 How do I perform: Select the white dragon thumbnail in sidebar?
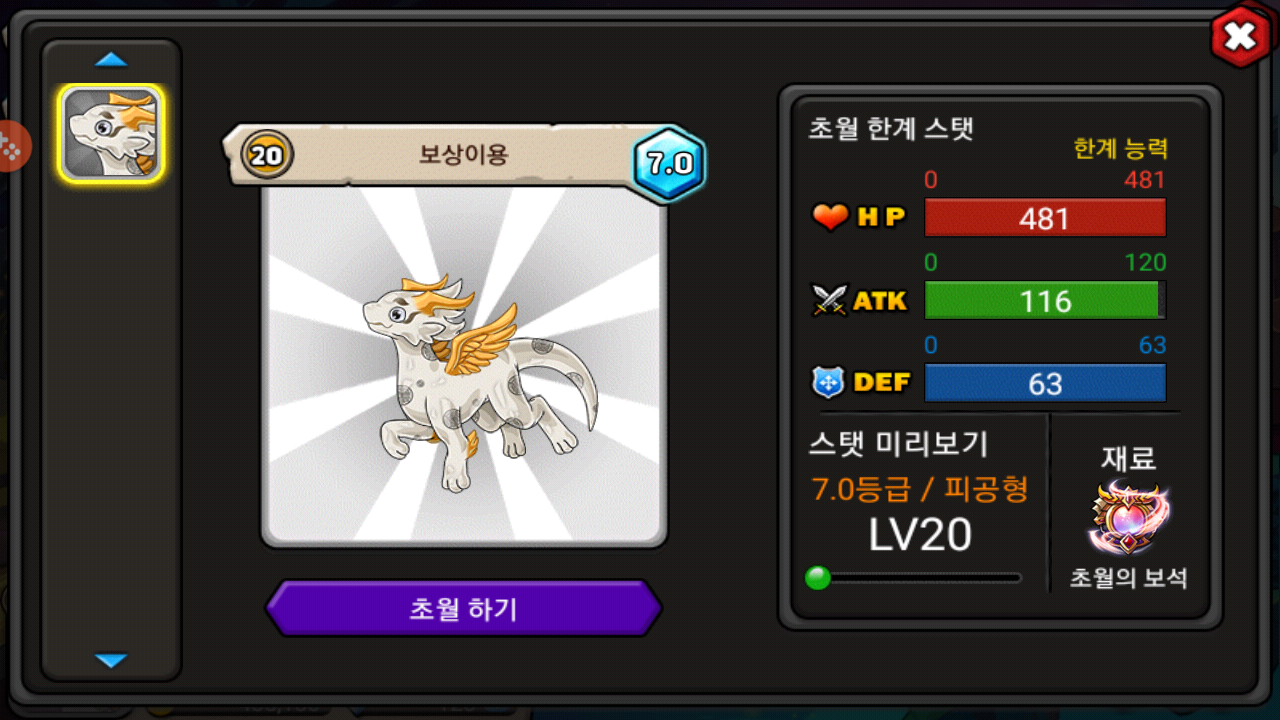pyautogui.click(x=111, y=133)
